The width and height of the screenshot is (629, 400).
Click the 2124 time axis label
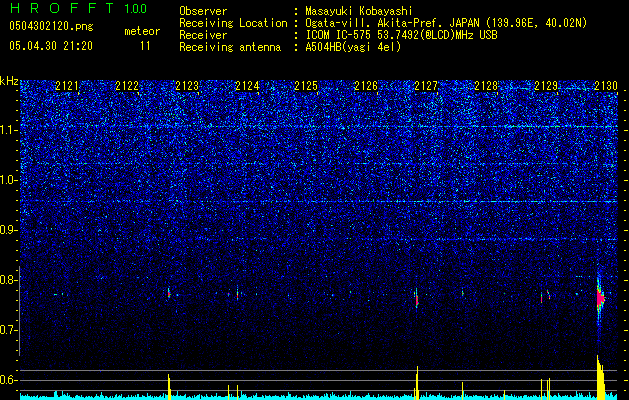click(x=247, y=86)
